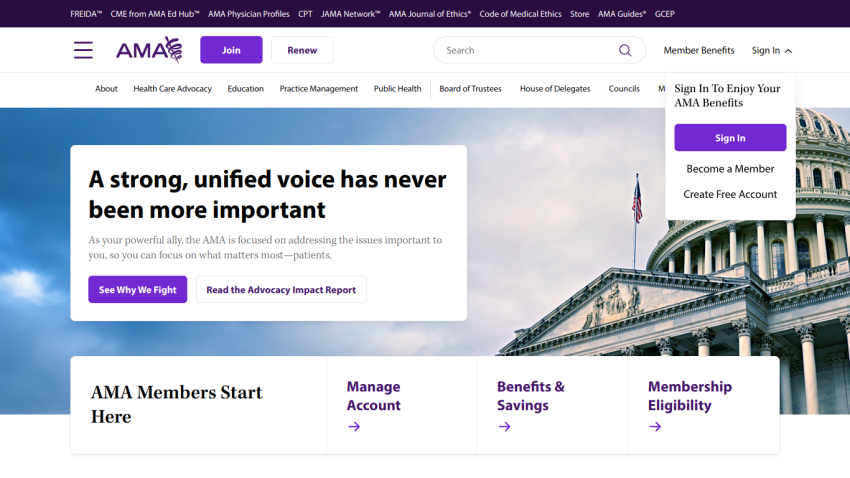
Task: Open the Practice Management menu
Action: coord(319,89)
